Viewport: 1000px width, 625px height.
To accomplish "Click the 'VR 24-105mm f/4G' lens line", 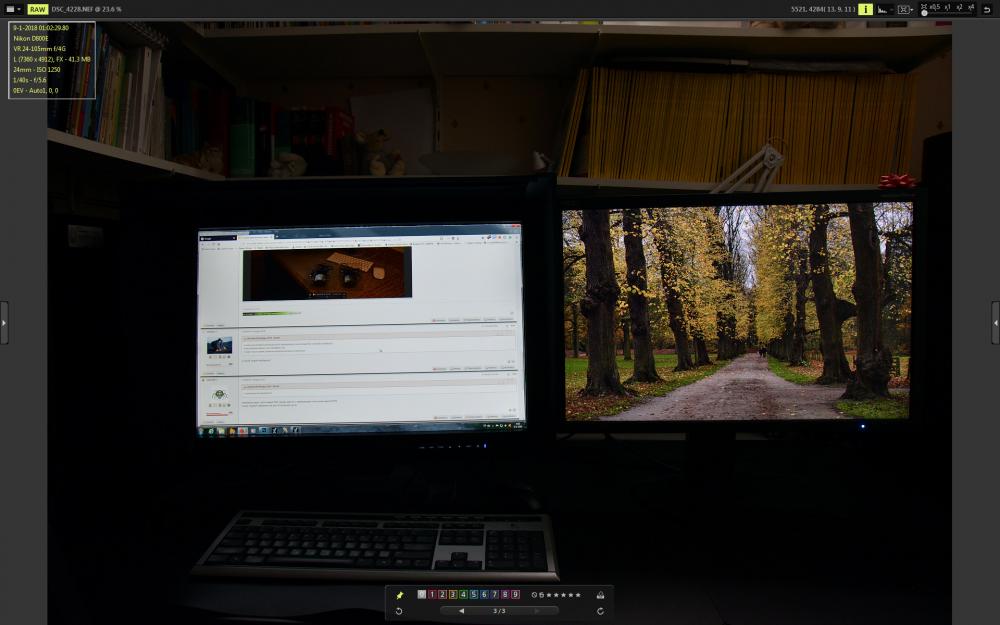I will point(39,48).
